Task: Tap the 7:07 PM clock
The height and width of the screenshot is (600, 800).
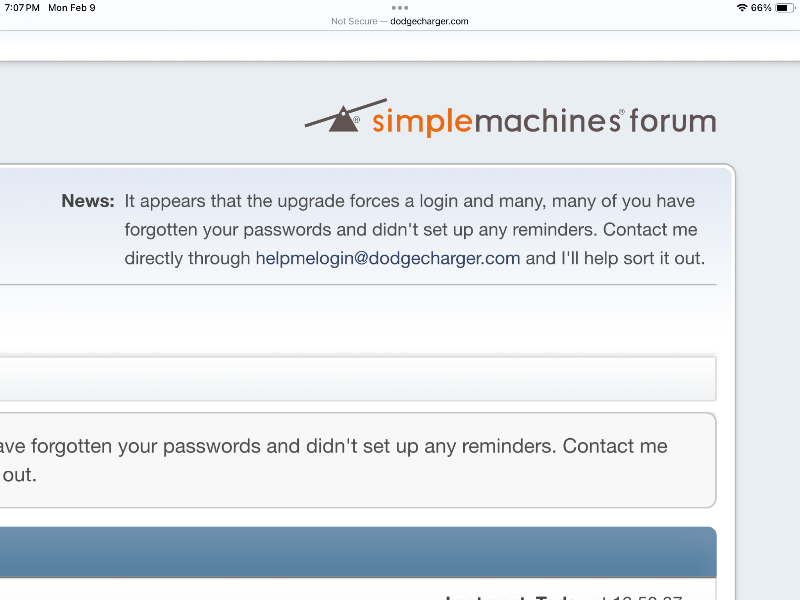Action: coord(22,8)
